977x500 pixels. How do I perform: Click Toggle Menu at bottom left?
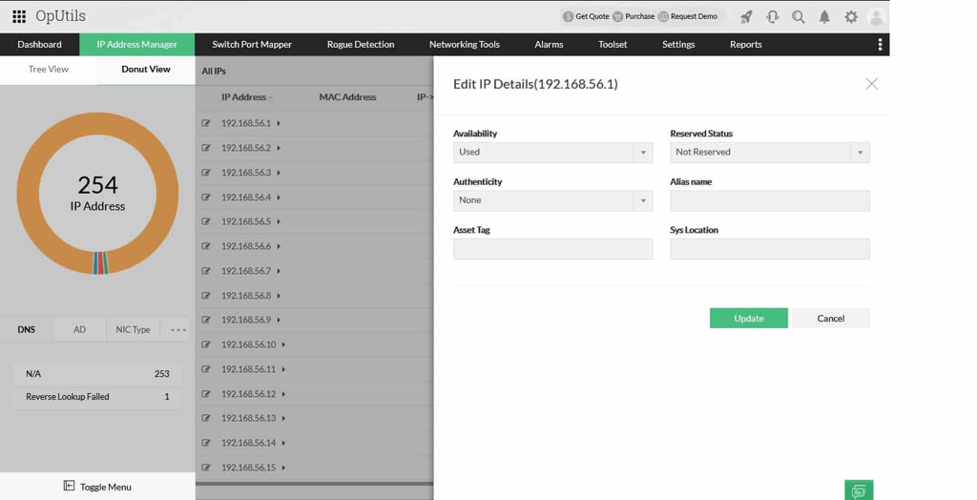[x=97, y=487]
